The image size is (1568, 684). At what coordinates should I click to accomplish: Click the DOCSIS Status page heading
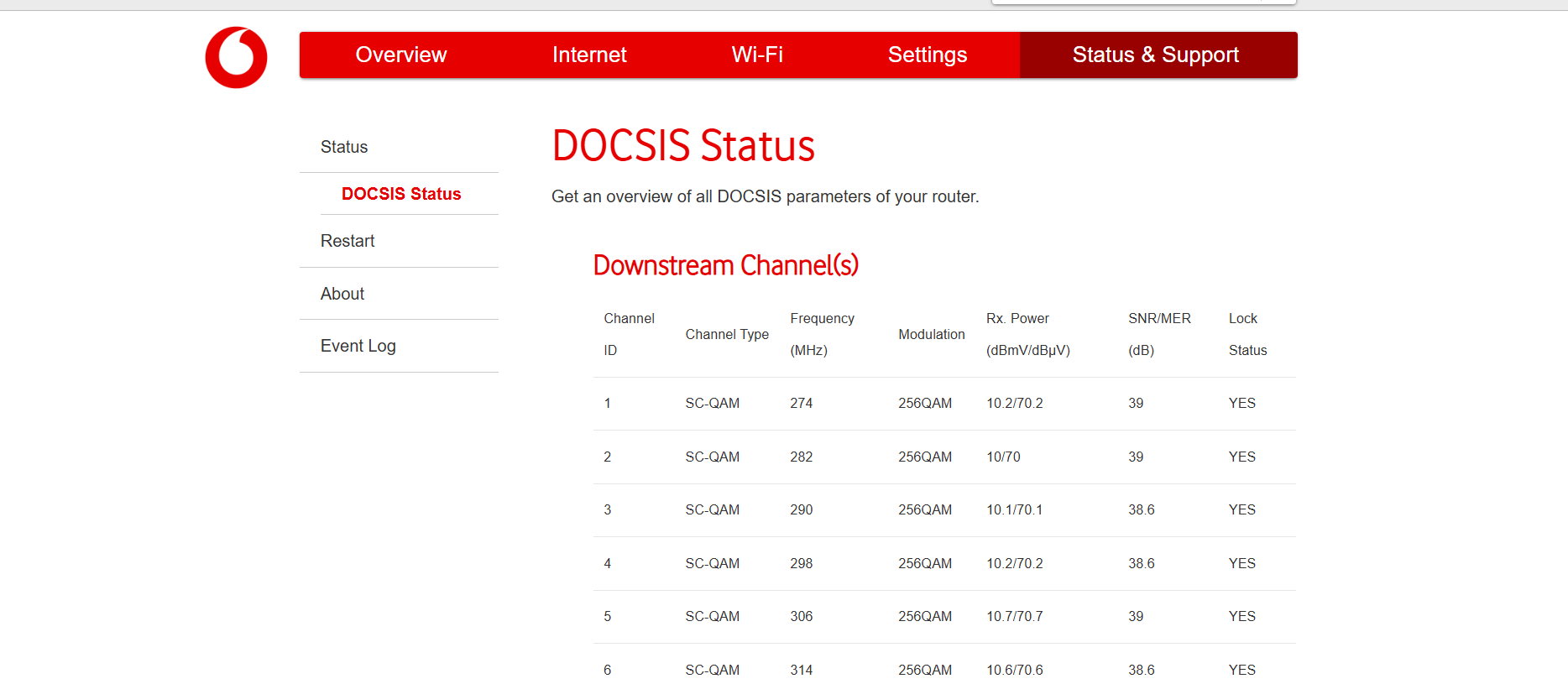pos(683,146)
